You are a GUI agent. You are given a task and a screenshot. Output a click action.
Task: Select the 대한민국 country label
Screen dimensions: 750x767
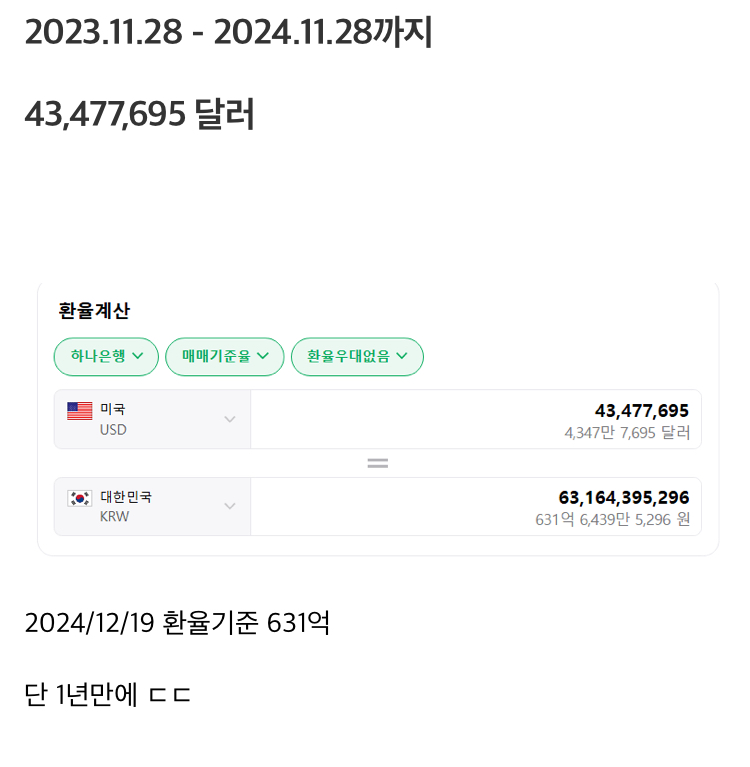pos(126,497)
